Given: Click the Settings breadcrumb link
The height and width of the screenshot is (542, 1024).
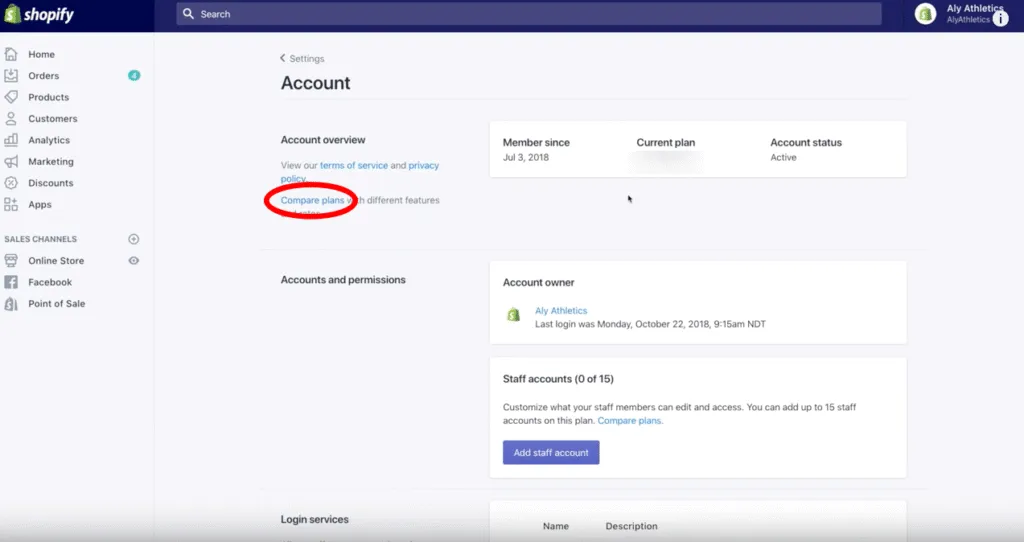Looking at the screenshot, I should coord(307,58).
